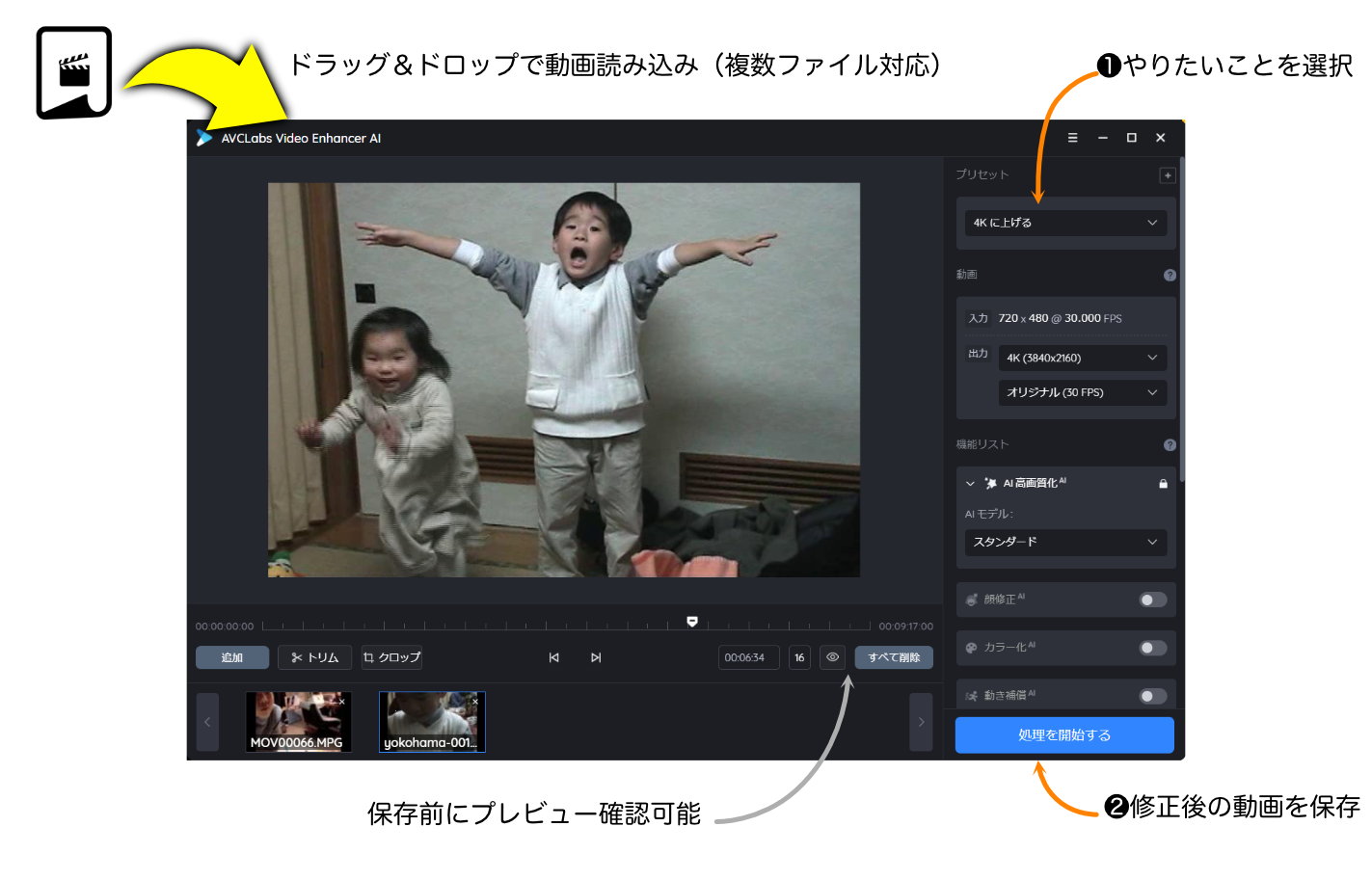Screen dimensions: 1372x880
Task: Open the スタンダード AI model dropdown
Action: pyautogui.click(x=1065, y=542)
